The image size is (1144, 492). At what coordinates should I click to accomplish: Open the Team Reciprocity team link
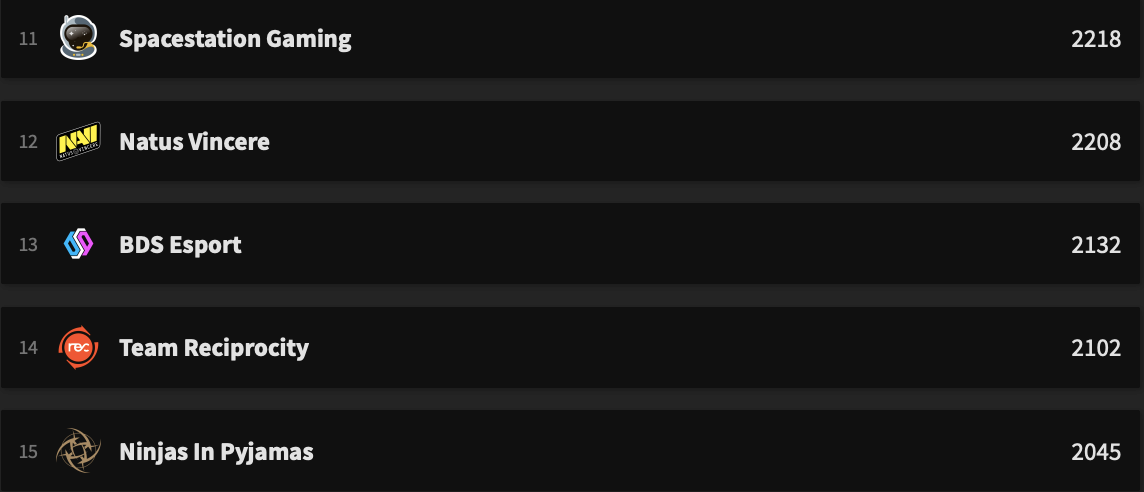coord(214,348)
